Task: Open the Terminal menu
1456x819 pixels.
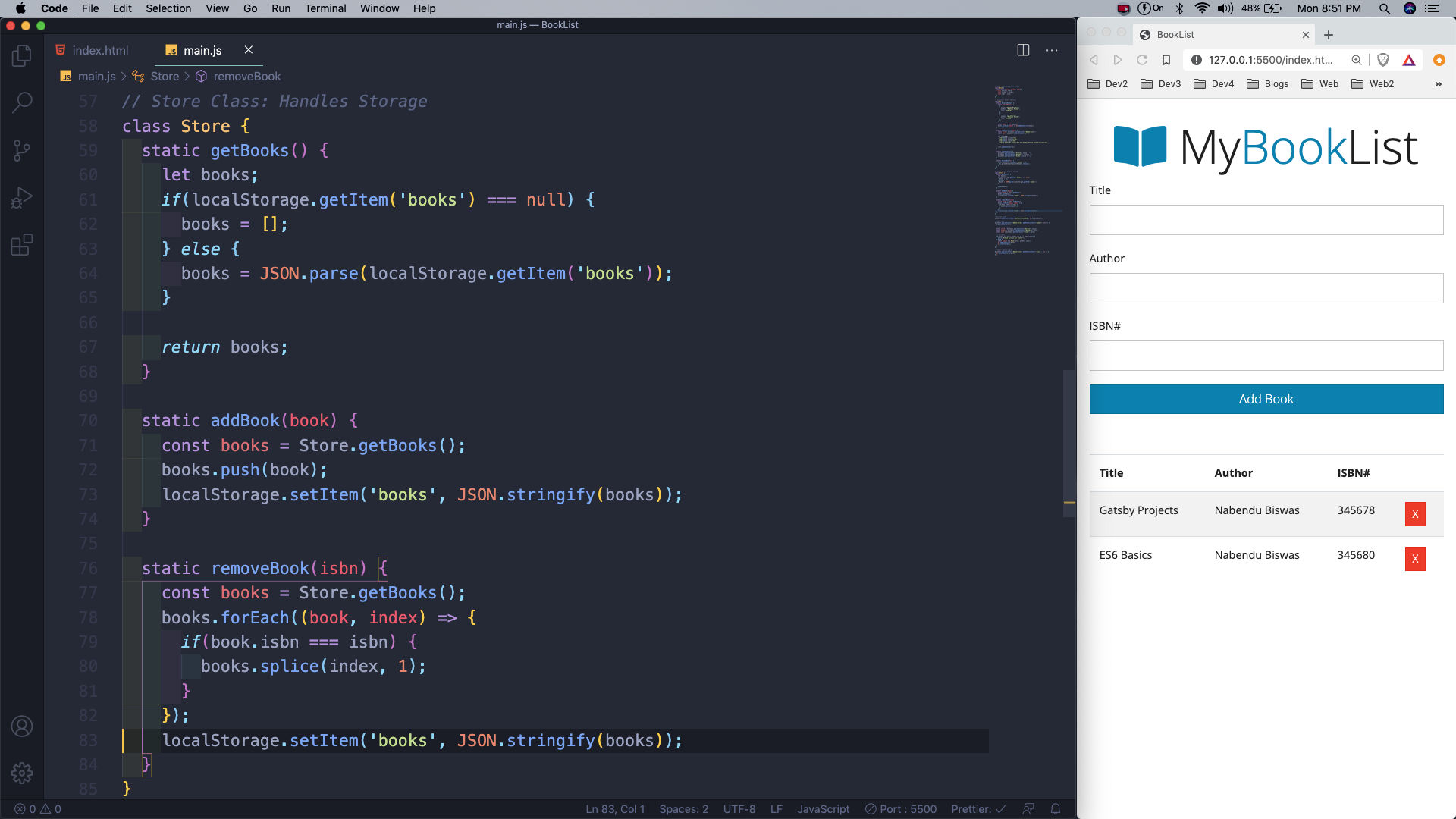Action: (325, 8)
